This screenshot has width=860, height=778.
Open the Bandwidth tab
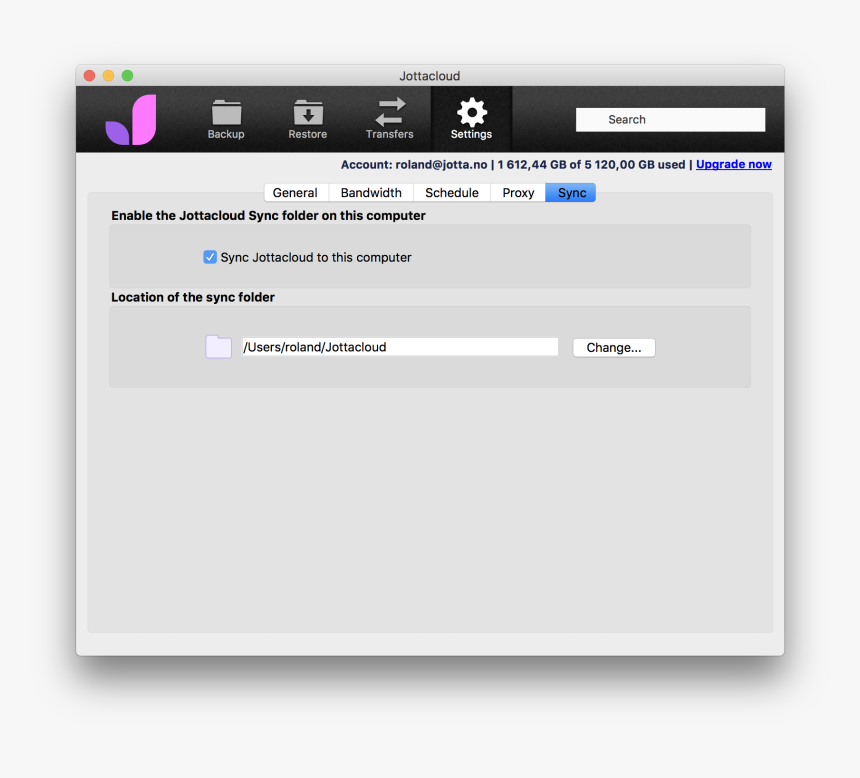[x=370, y=192]
